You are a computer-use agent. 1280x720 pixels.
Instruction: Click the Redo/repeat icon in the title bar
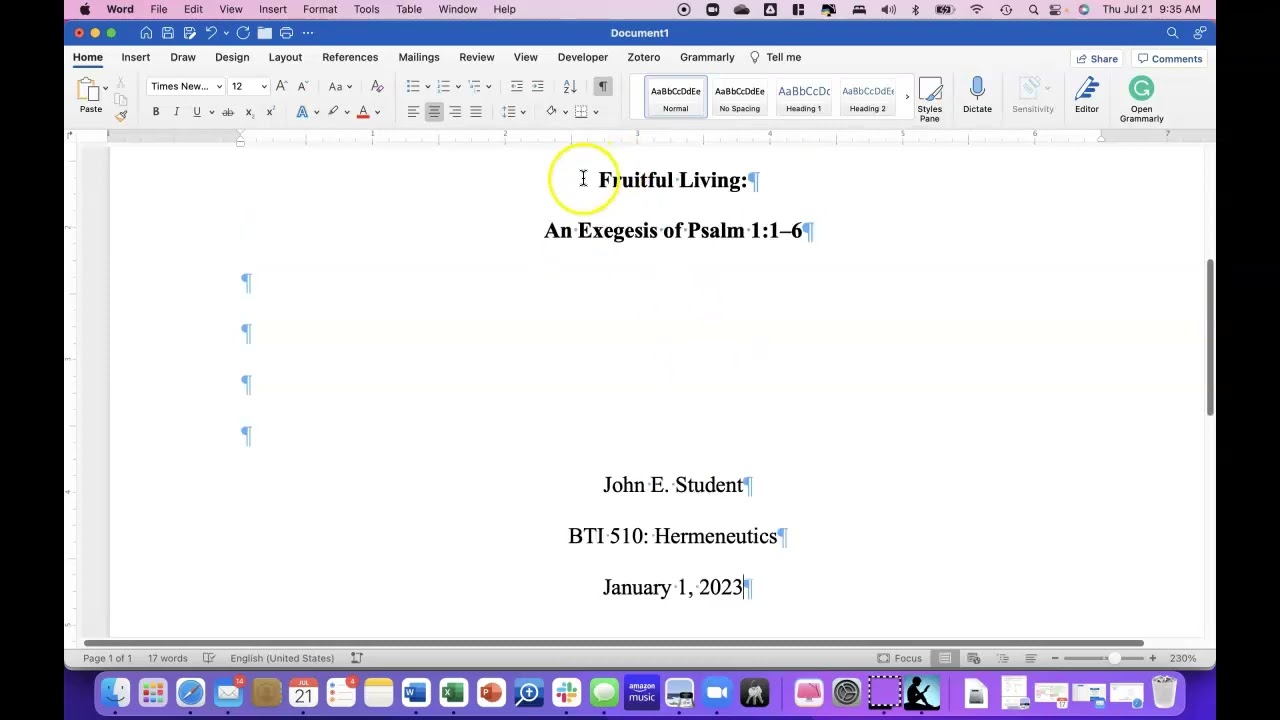243,33
